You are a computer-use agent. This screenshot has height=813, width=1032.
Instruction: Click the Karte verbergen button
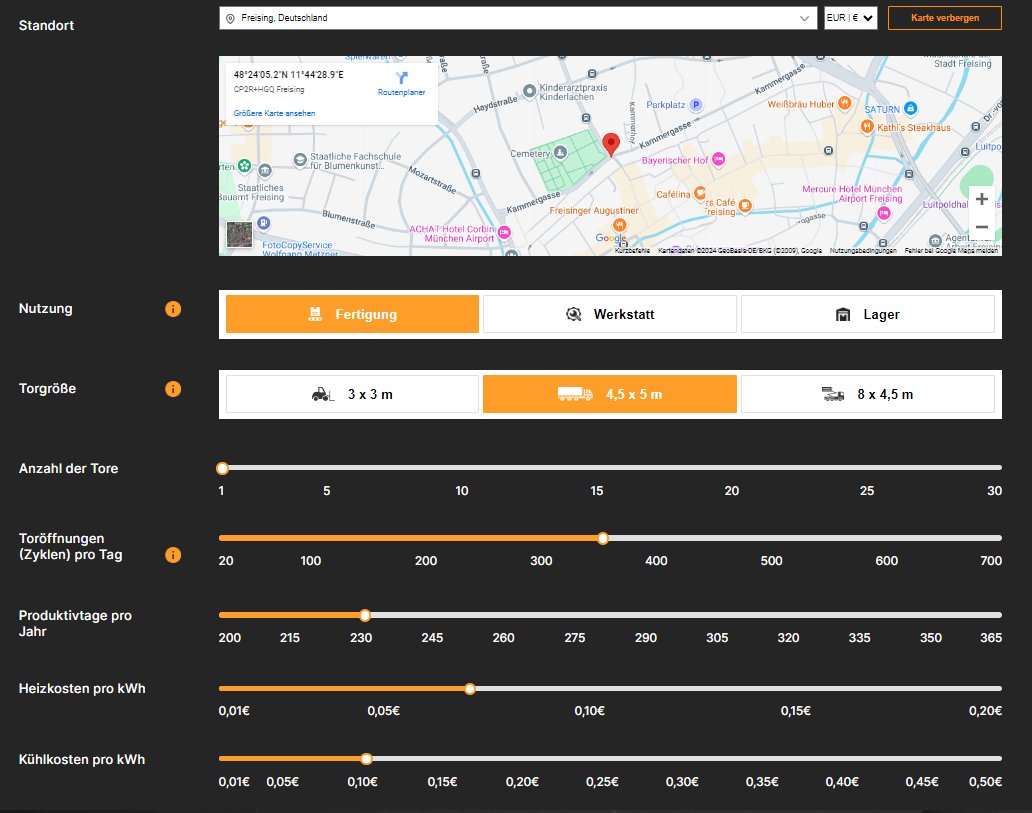coord(944,18)
